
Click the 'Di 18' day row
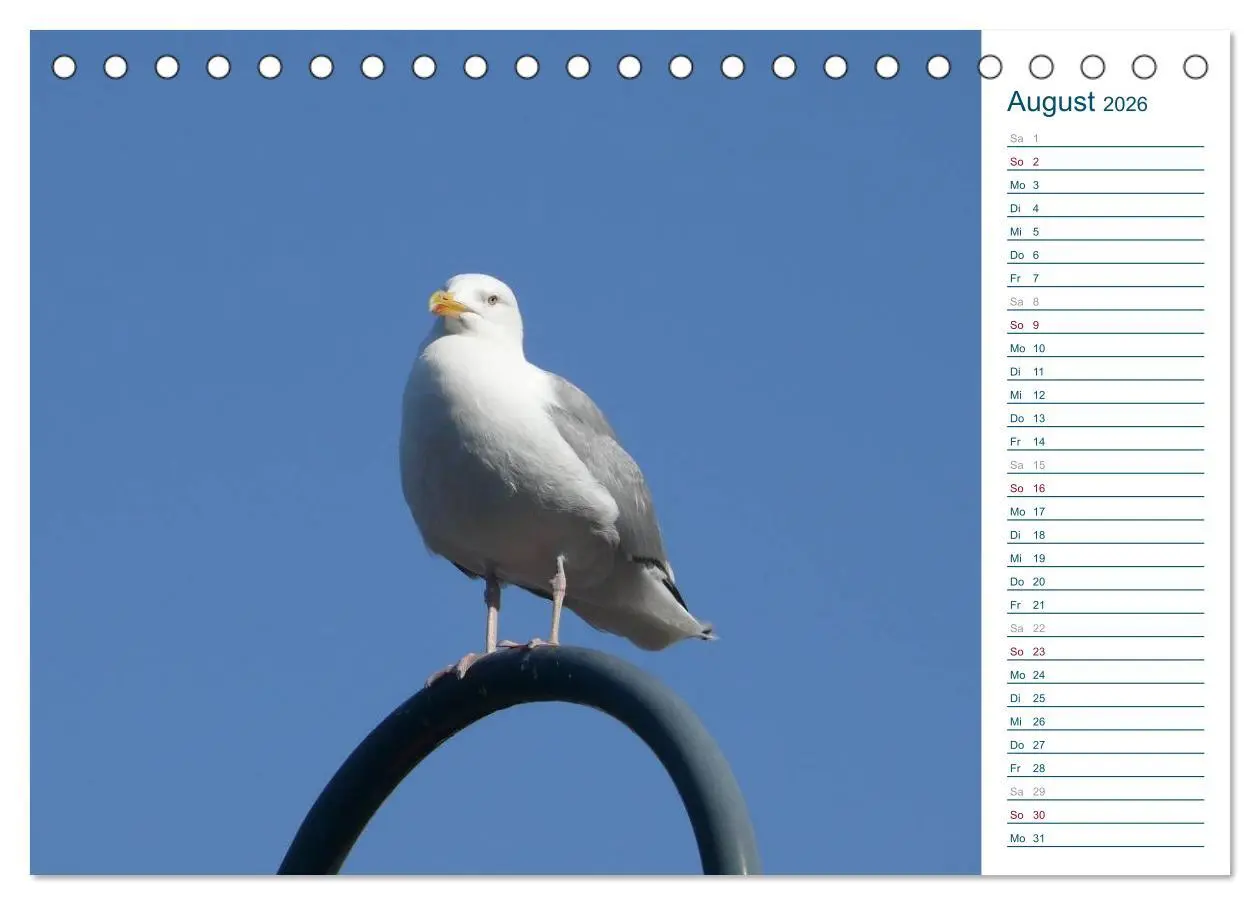pos(1105,535)
